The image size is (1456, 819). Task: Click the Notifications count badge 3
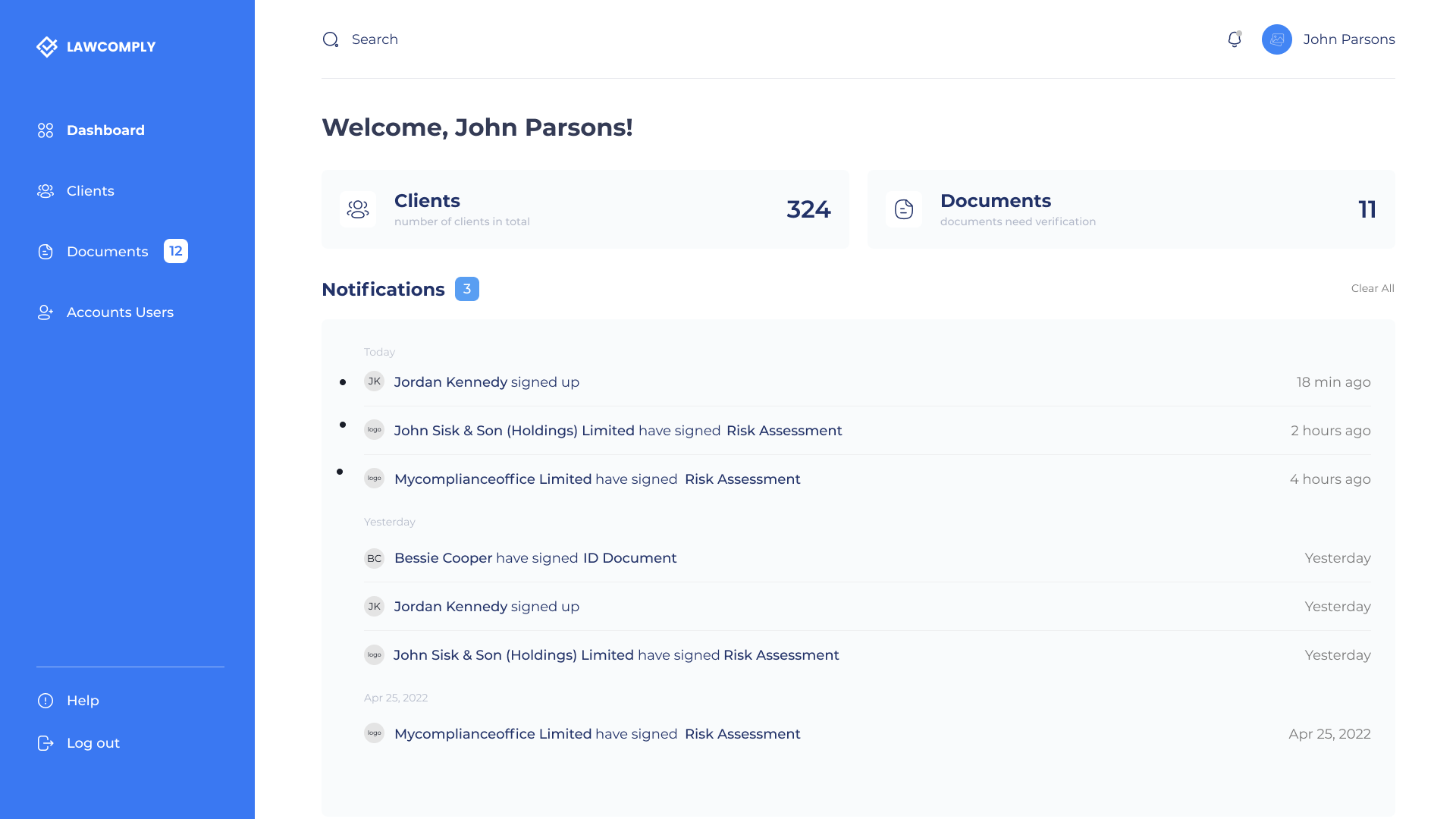pos(466,289)
